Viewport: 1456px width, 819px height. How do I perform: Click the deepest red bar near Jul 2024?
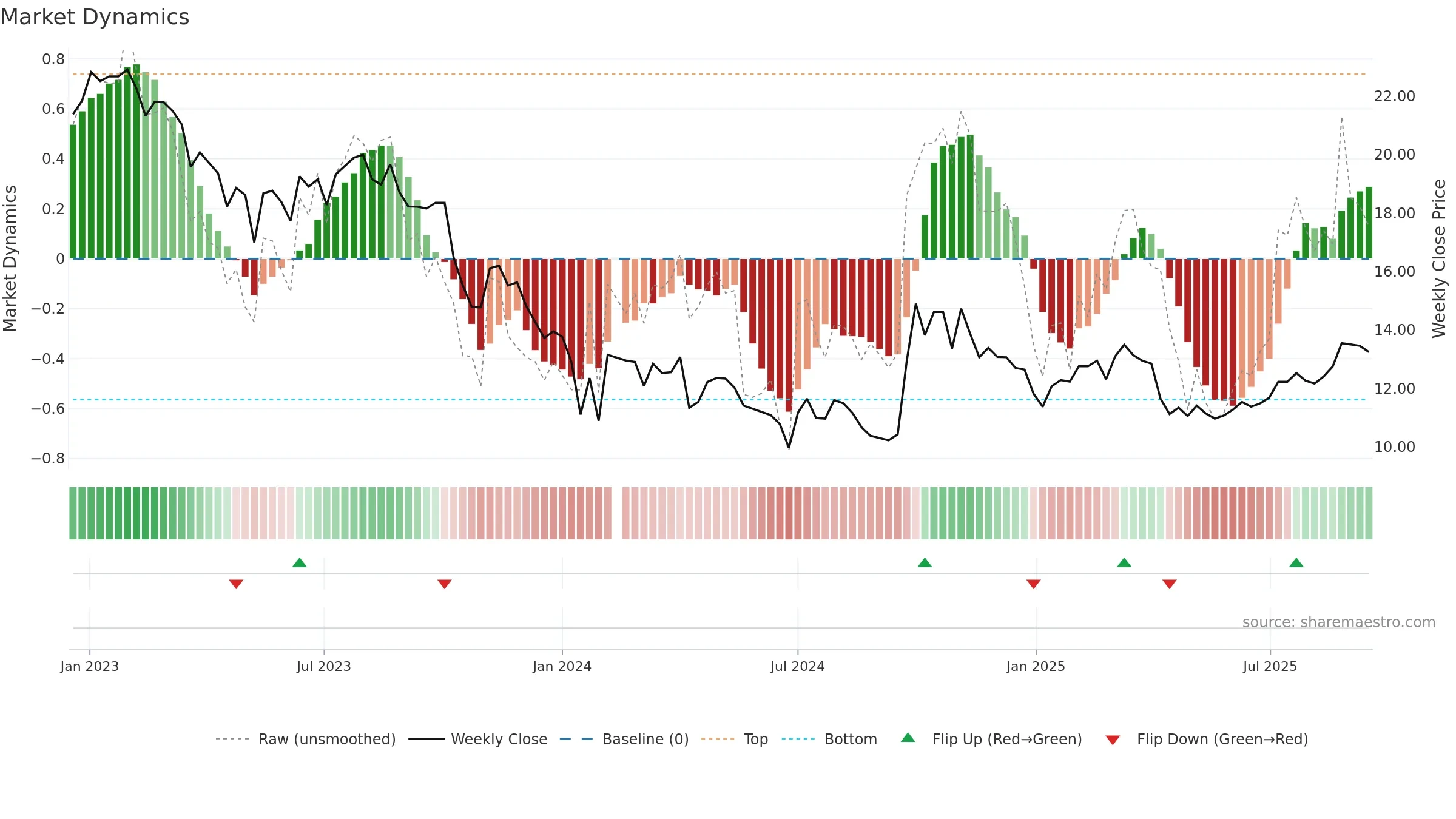[789, 335]
